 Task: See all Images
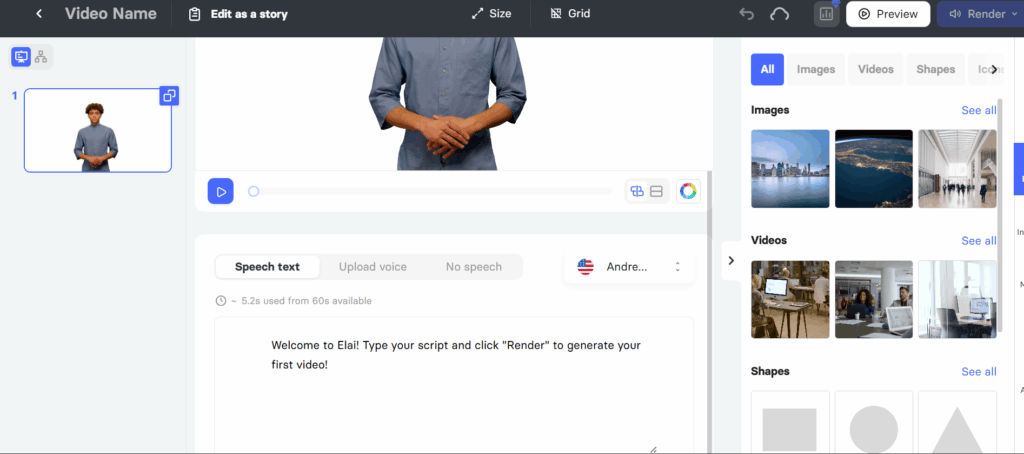pyautogui.click(x=978, y=110)
